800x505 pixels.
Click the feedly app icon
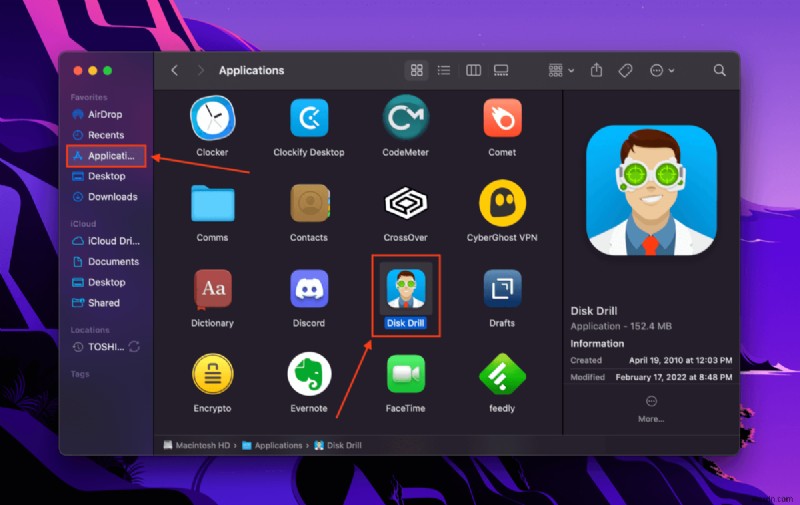coord(502,374)
